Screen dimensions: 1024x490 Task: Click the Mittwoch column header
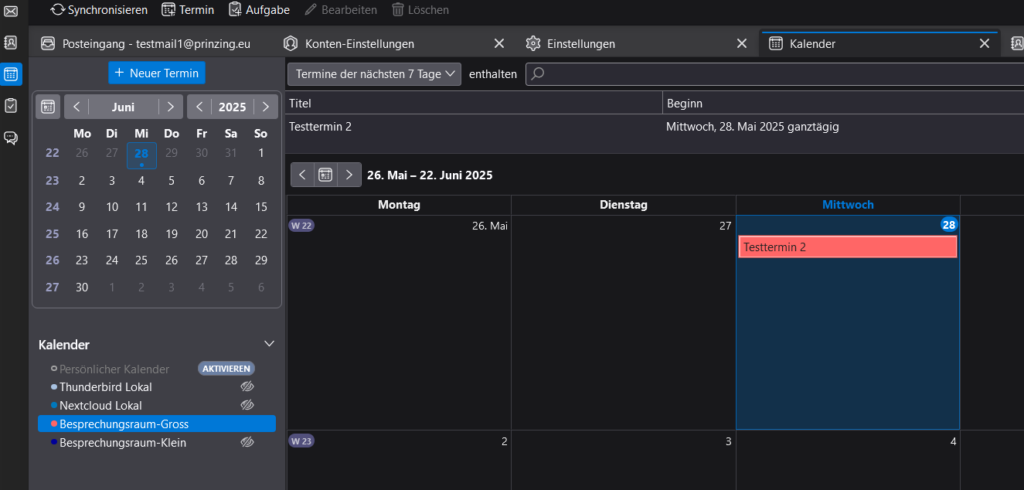(848, 205)
